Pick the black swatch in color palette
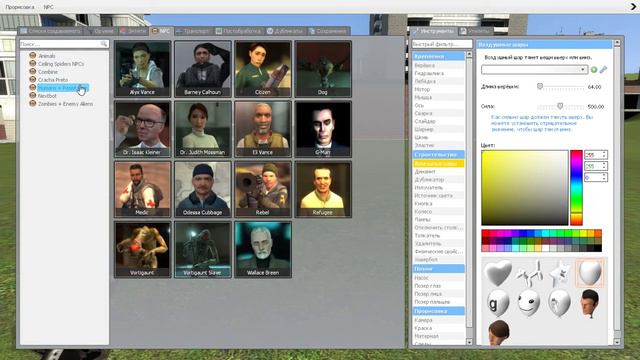 click(598, 249)
